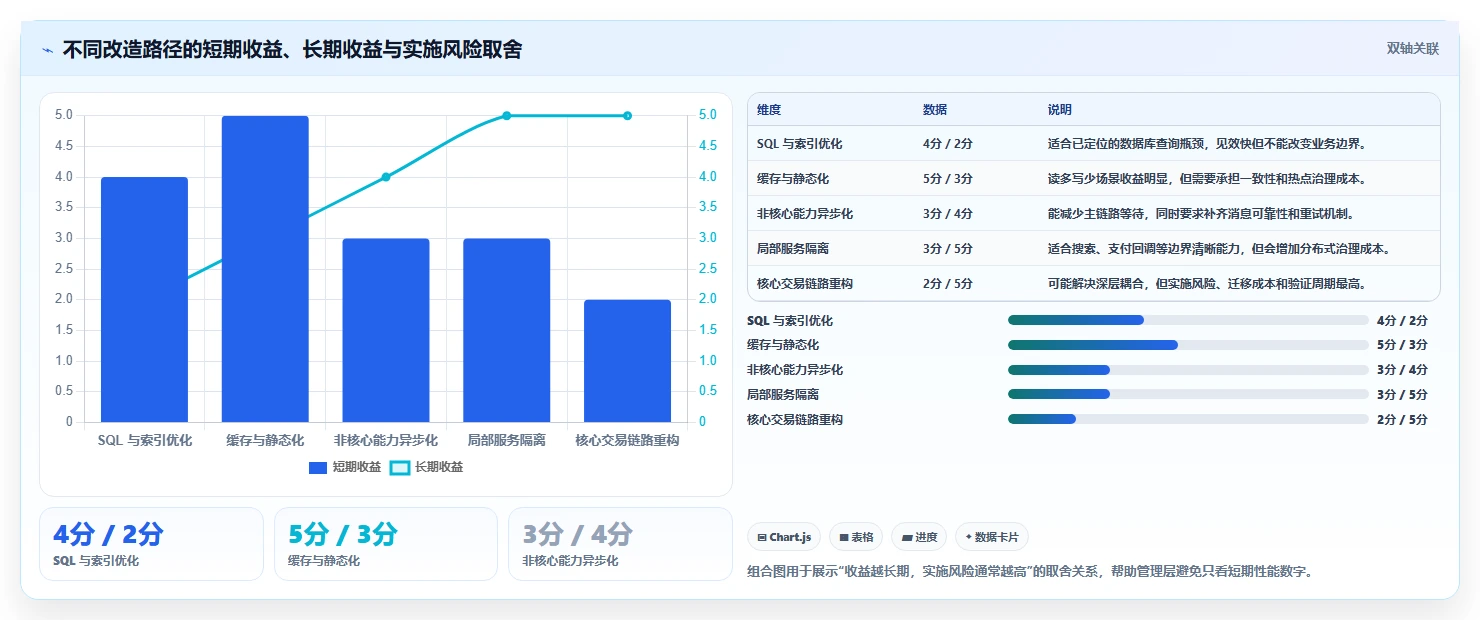Click the panel title 不同改造路径的短期收益

click(292, 49)
